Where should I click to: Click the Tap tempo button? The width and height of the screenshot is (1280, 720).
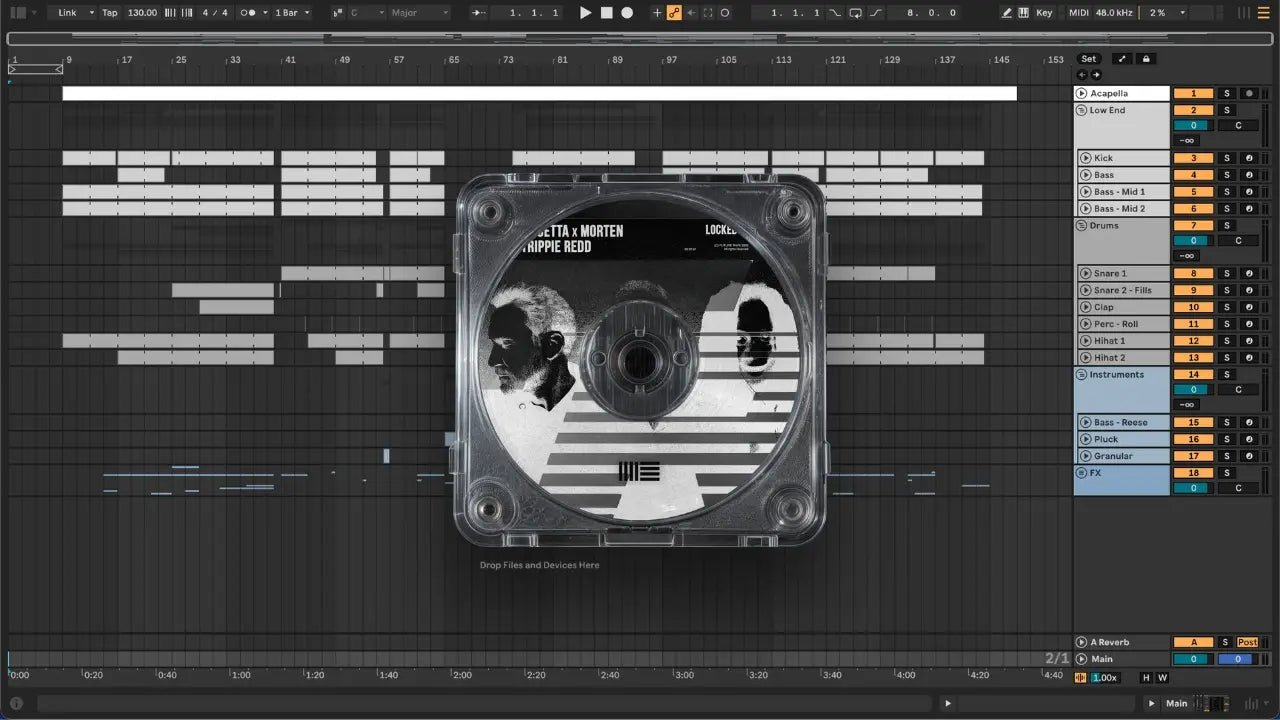click(x=110, y=13)
